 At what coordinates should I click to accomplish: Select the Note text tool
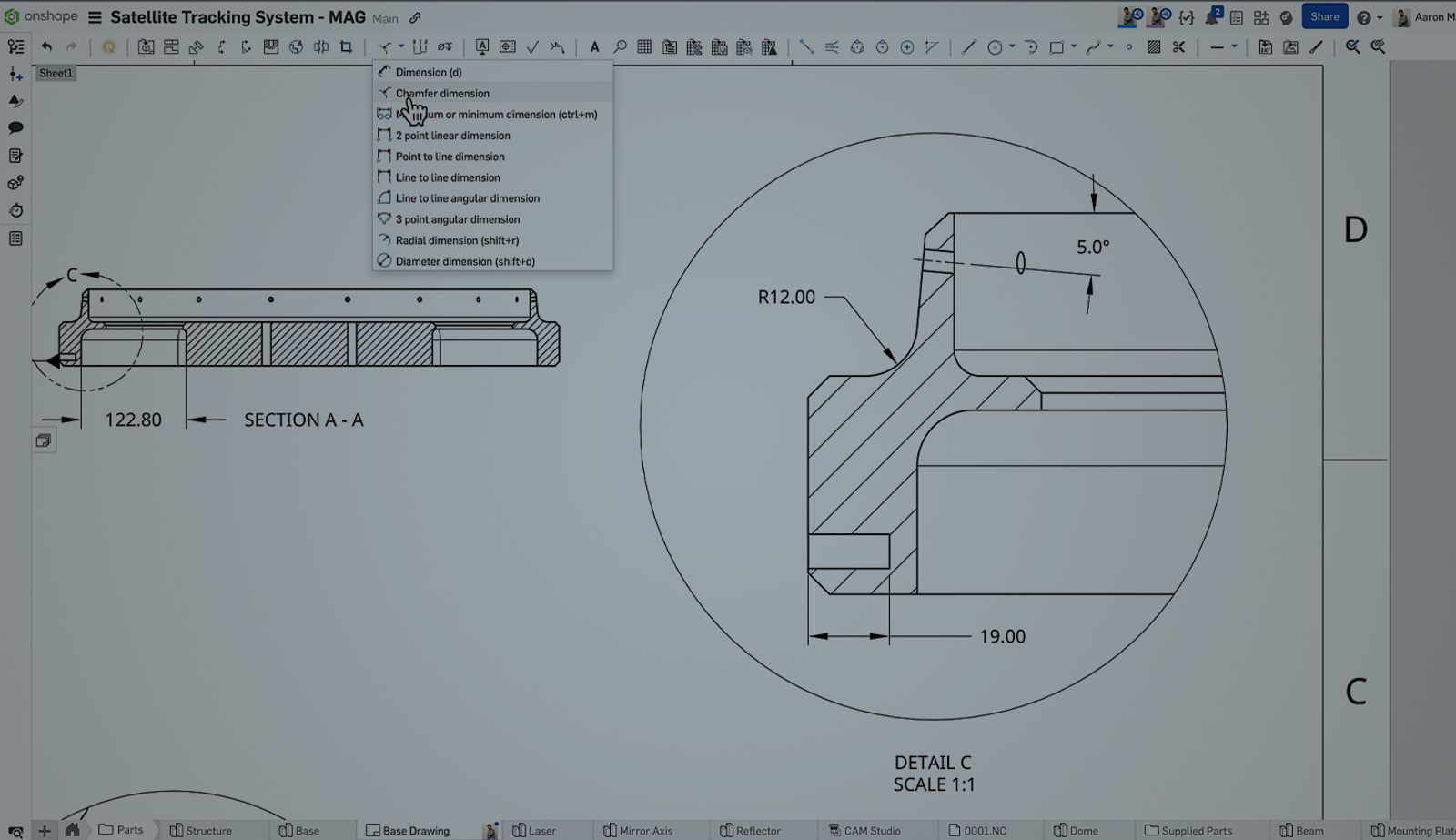(x=594, y=47)
